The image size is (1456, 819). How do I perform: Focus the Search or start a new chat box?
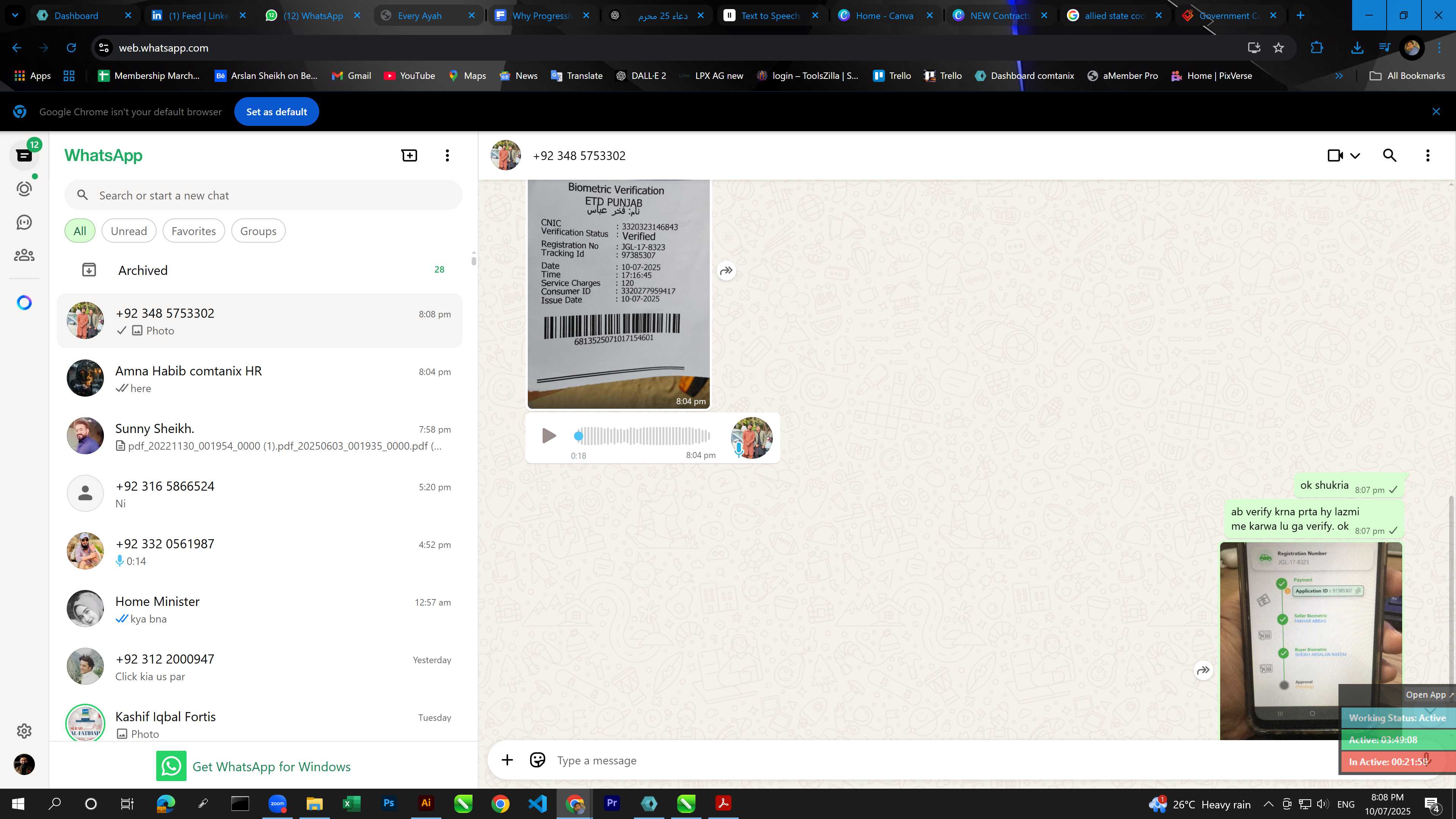coord(264,196)
